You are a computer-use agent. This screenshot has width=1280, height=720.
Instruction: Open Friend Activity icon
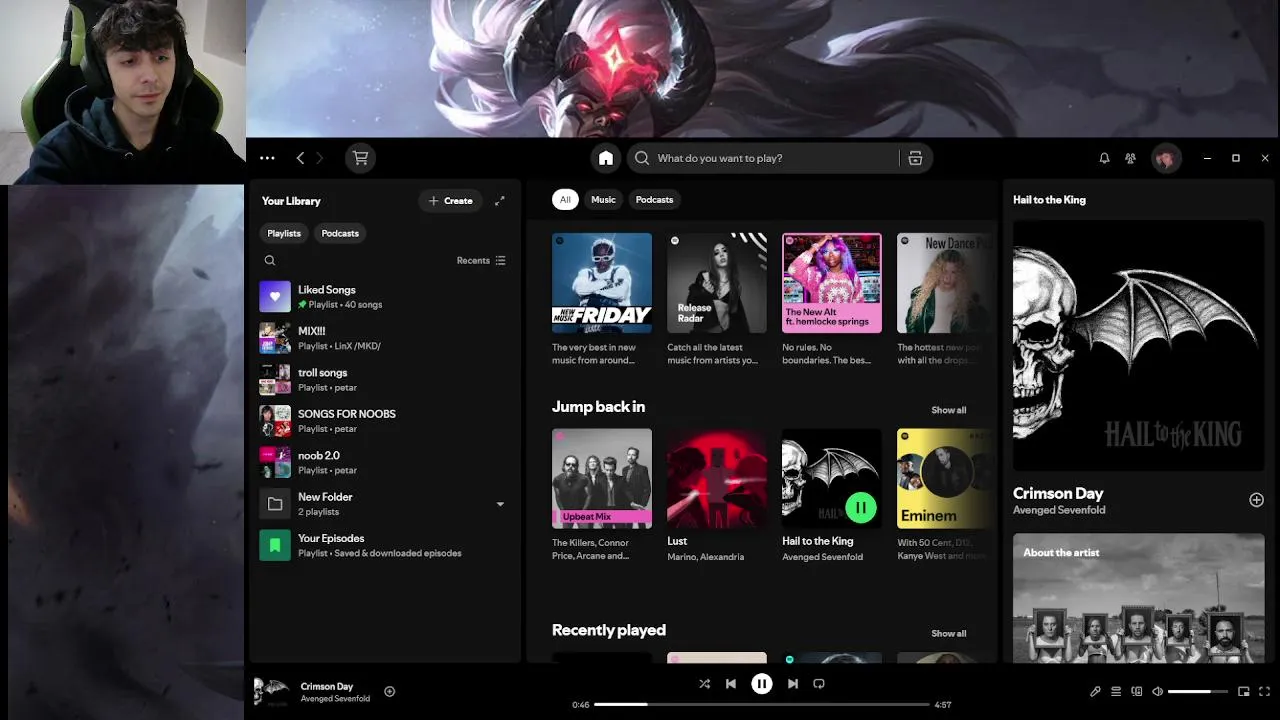[1130, 158]
